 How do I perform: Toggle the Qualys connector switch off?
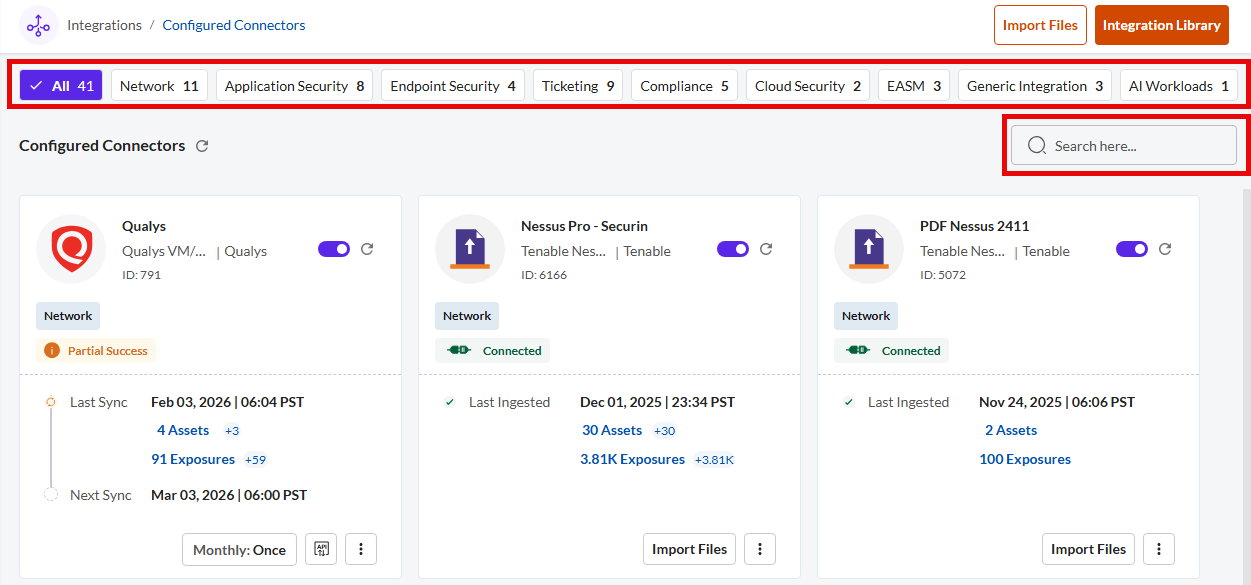pos(334,249)
